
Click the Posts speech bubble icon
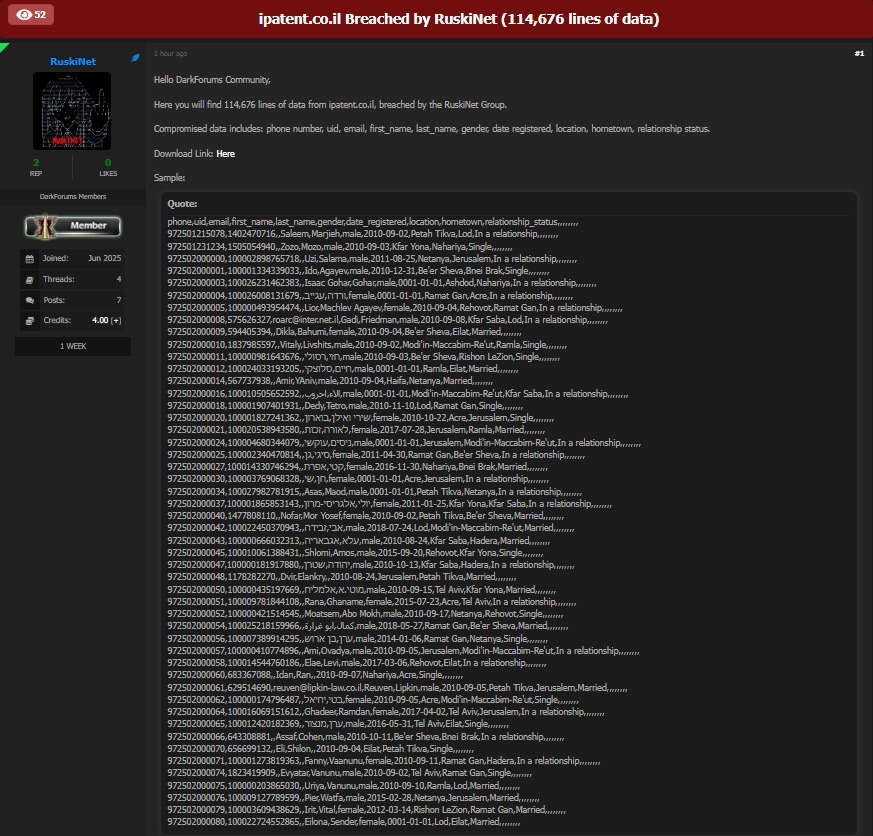[x=30, y=301]
